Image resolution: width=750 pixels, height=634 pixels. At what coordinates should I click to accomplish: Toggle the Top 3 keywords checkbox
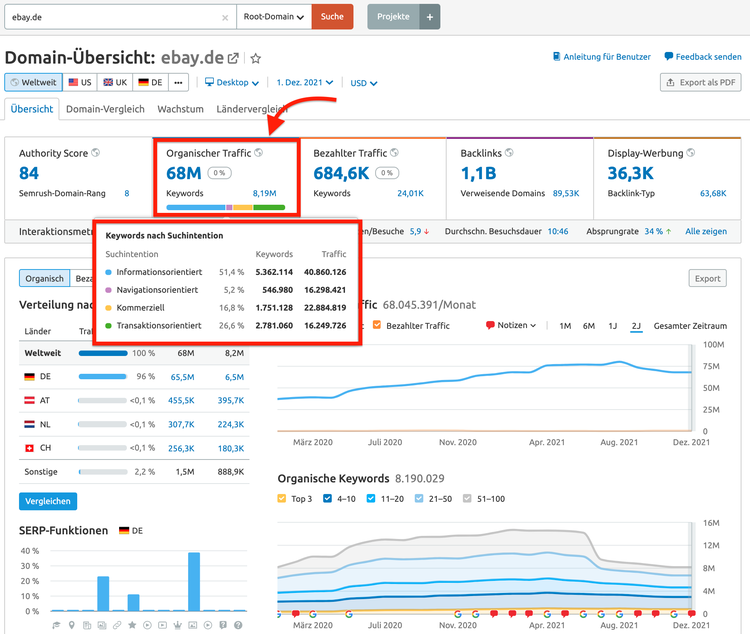(282, 499)
